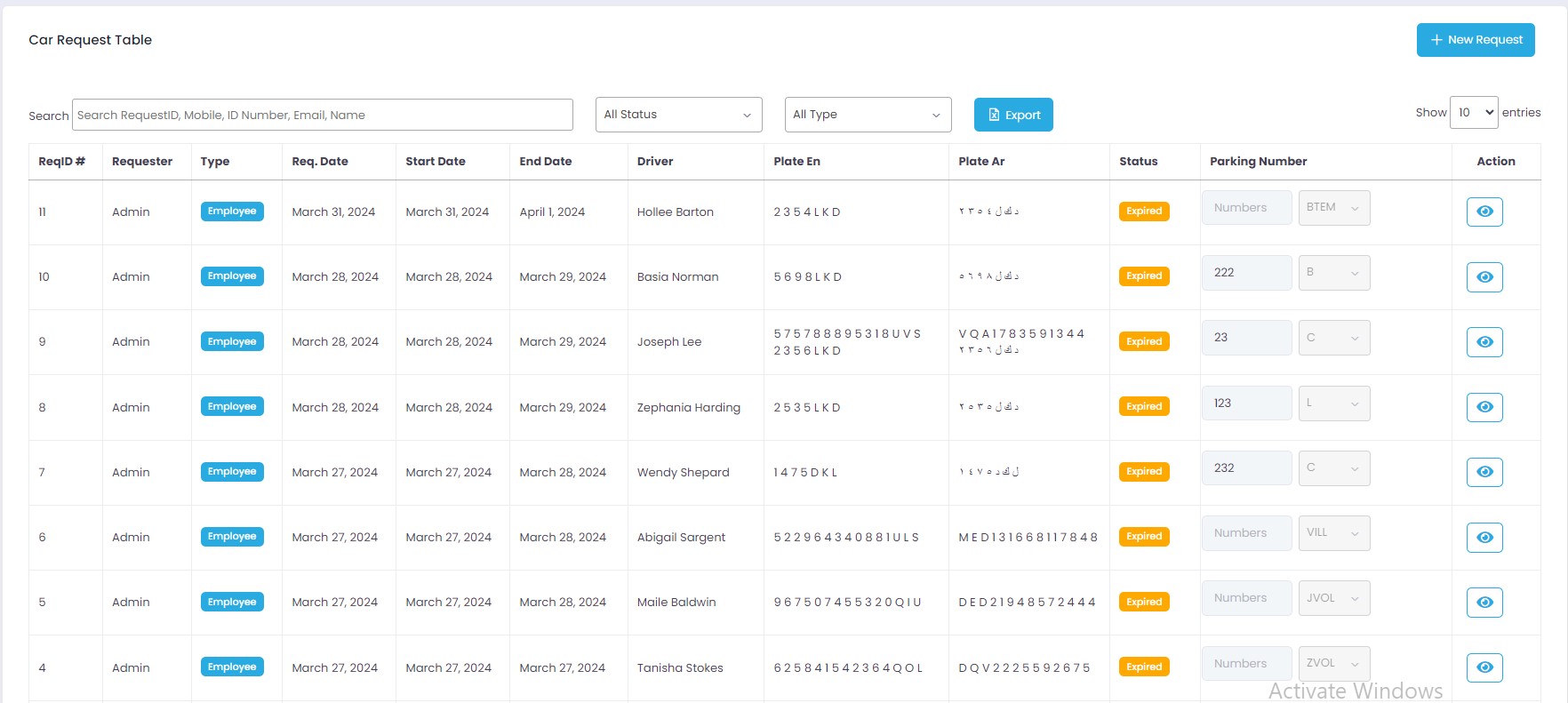Sort by Req. Date column header
Image resolution: width=1568 pixels, height=703 pixels.
click(320, 162)
